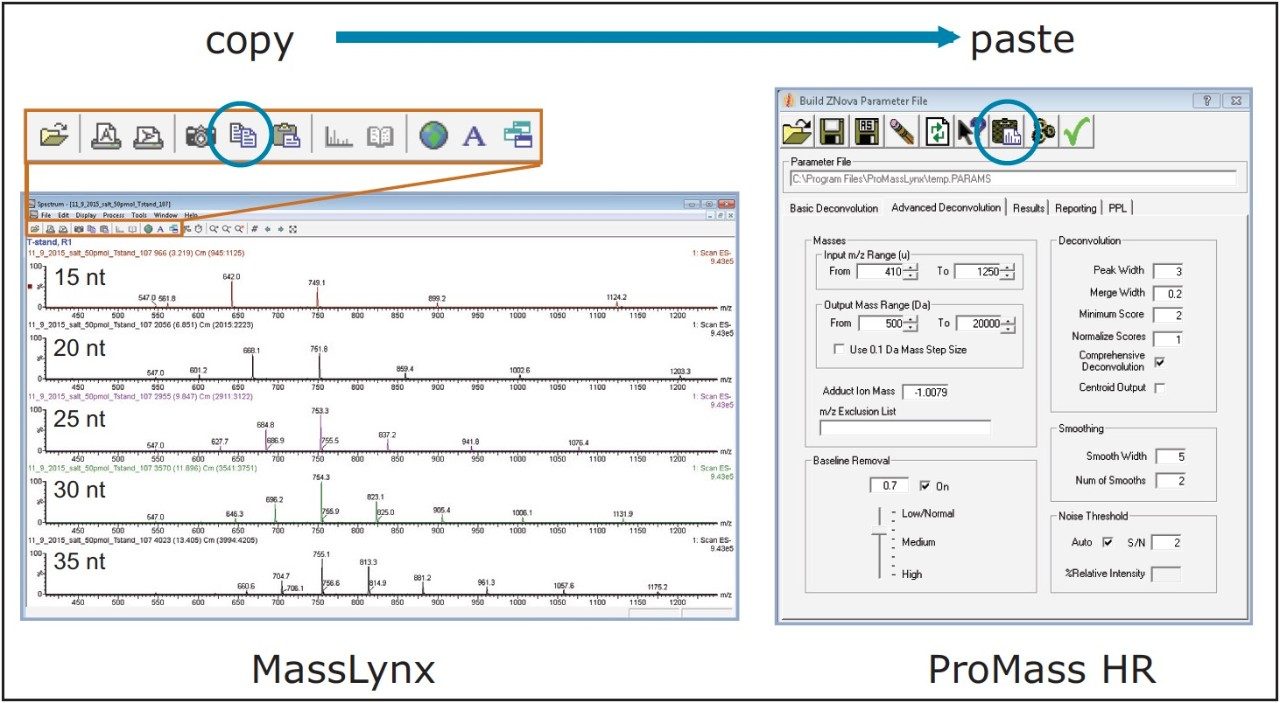Open the Display menu in Spectrum window

[86, 215]
